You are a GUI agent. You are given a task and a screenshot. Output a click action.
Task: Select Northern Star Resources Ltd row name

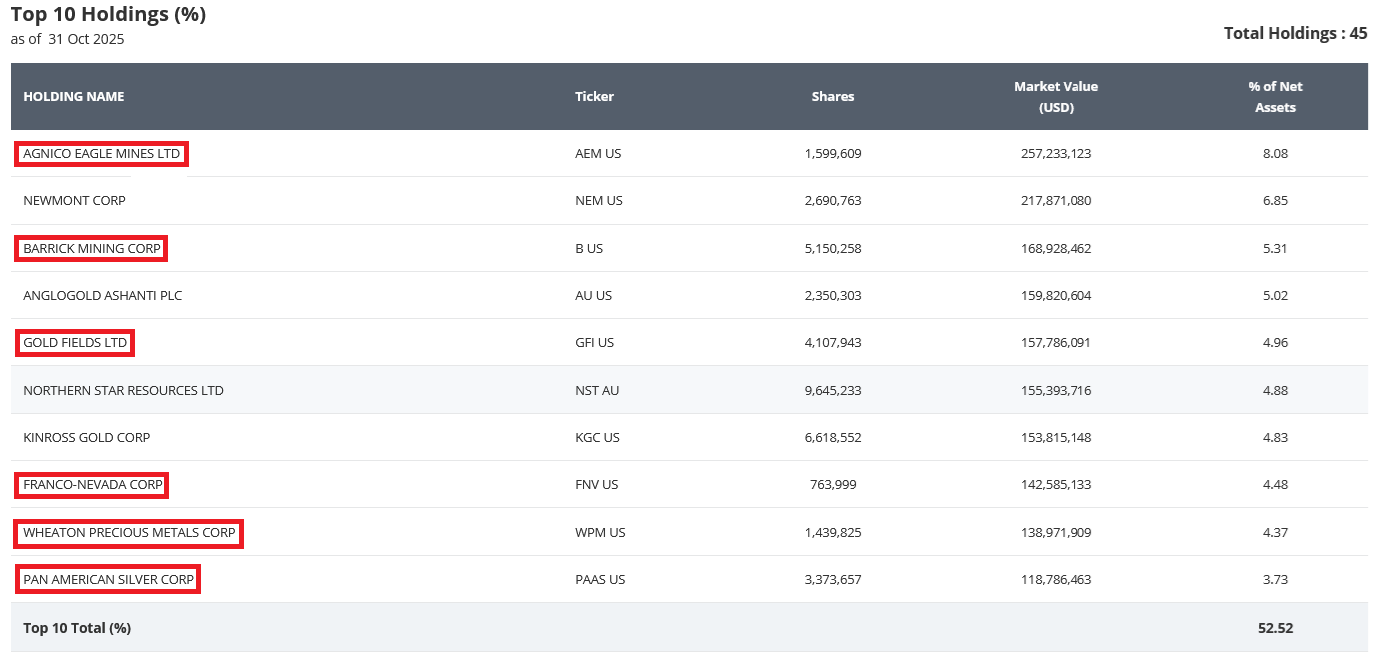tap(123, 390)
